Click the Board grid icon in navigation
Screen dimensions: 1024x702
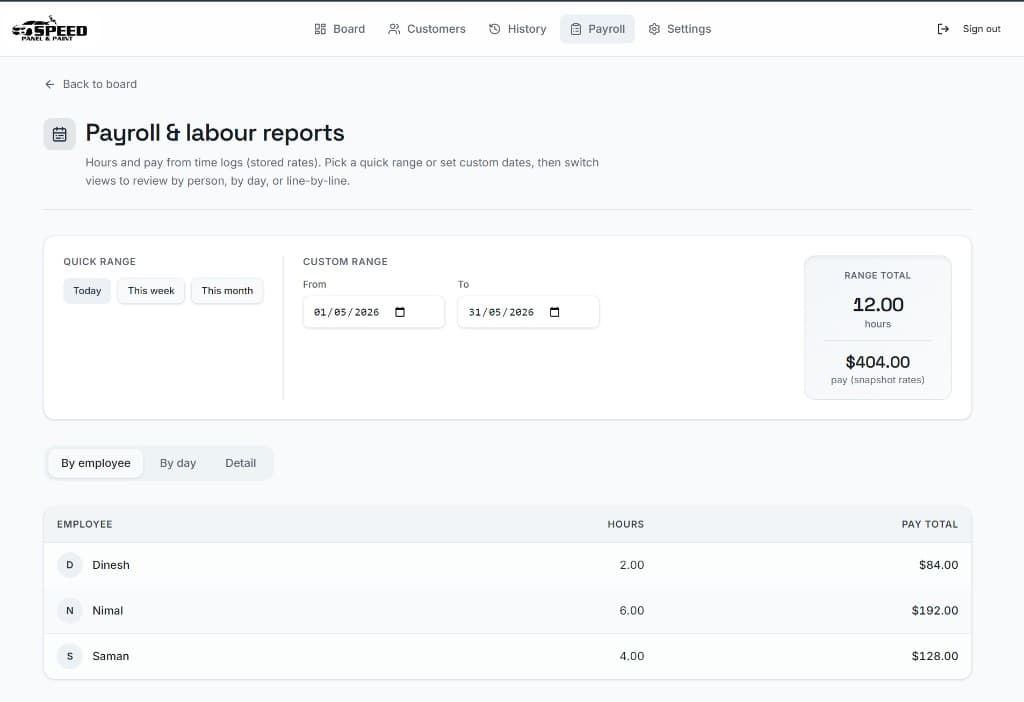tap(320, 29)
